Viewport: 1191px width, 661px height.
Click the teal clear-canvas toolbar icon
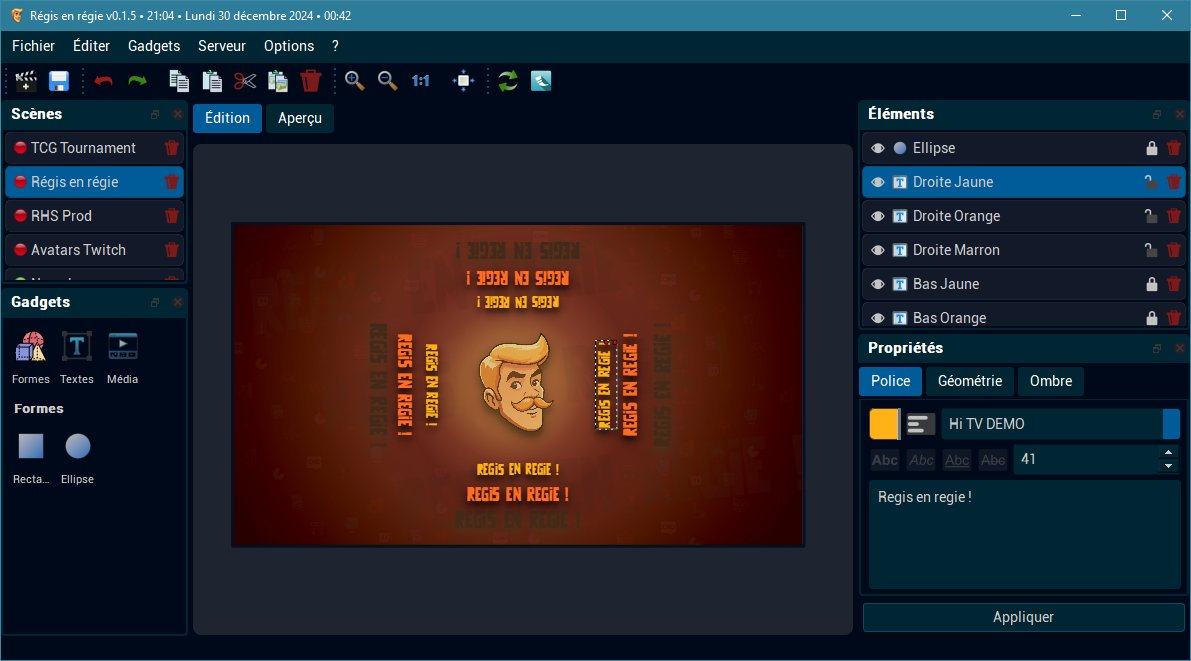click(x=541, y=81)
